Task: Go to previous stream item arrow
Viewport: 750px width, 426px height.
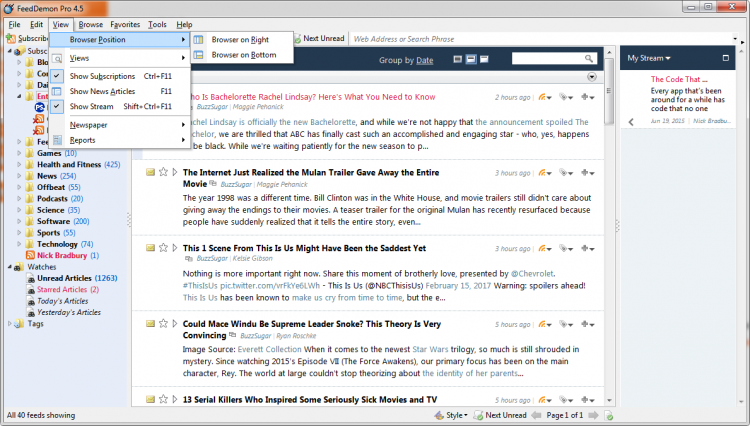Action: pos(631,122)
